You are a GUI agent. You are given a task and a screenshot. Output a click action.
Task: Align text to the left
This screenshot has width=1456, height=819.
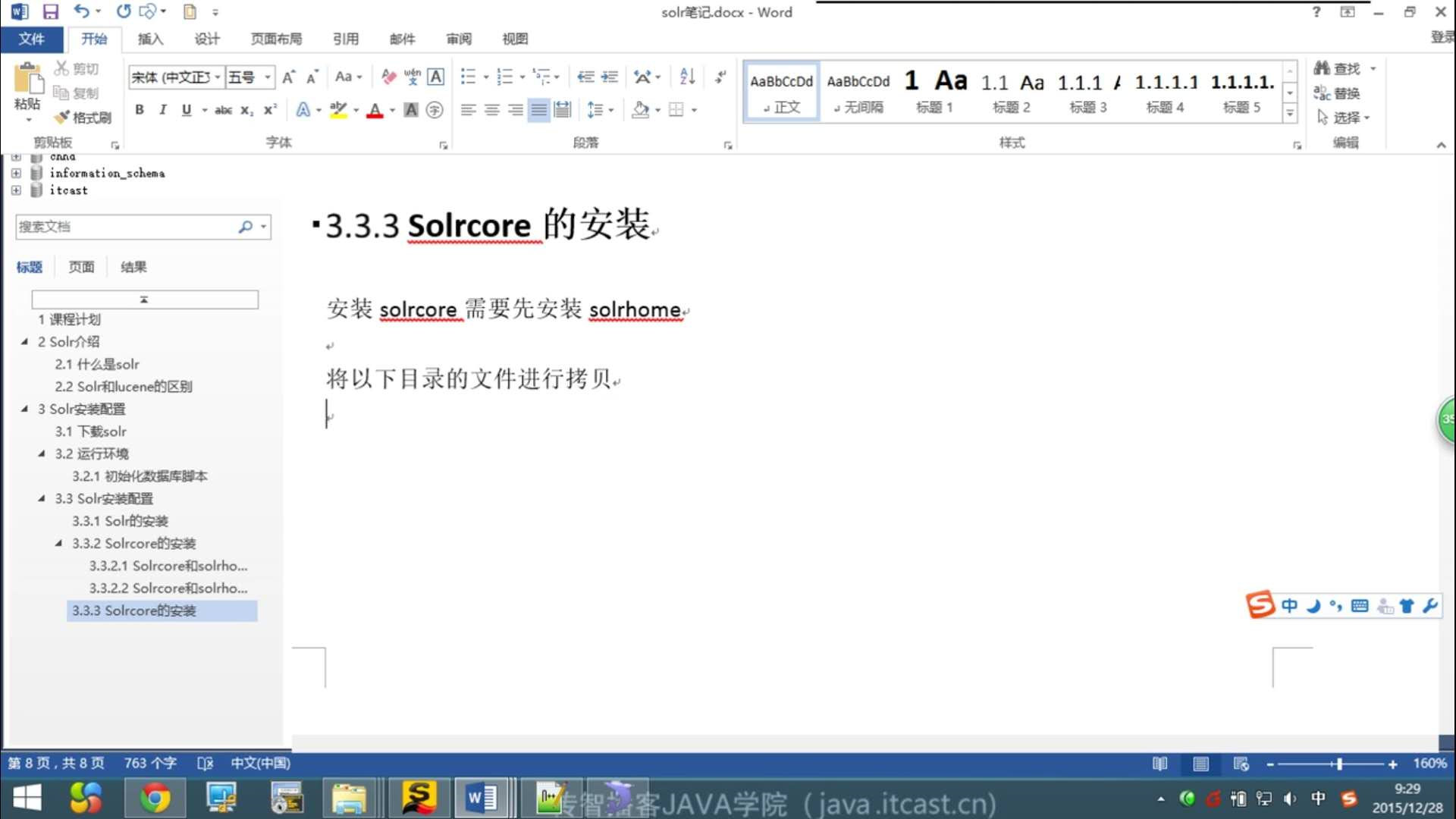coord(469,110)
